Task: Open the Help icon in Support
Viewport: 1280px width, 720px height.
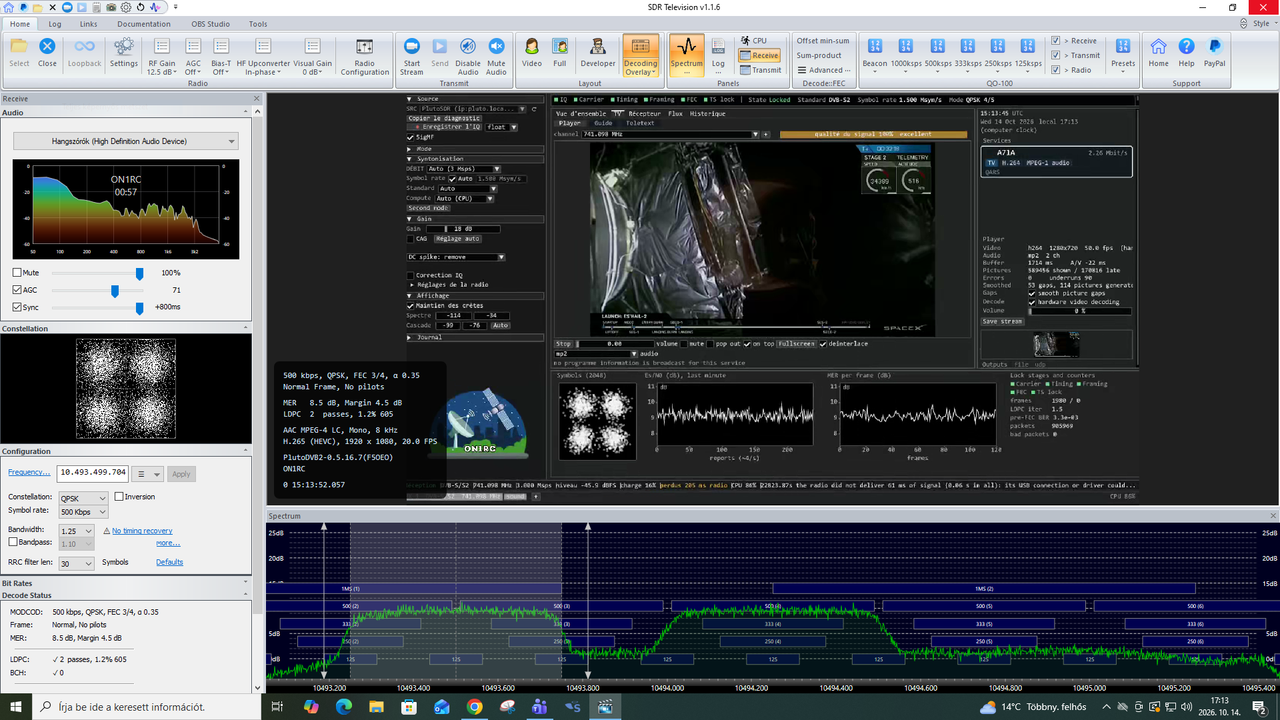Action: (1186, 52)
